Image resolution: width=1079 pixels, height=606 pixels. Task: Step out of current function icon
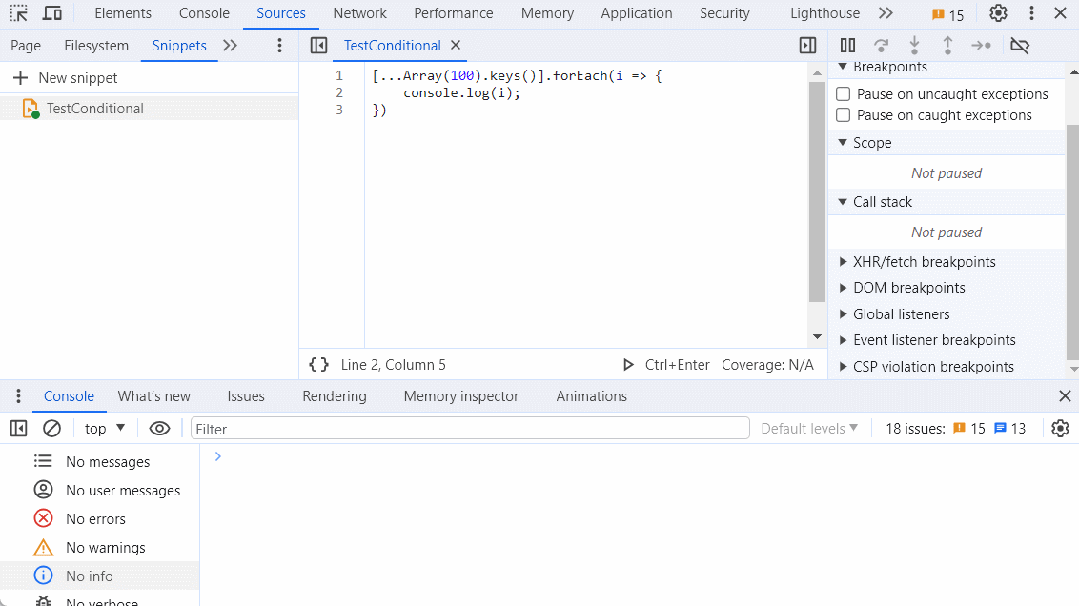point(948,45)
